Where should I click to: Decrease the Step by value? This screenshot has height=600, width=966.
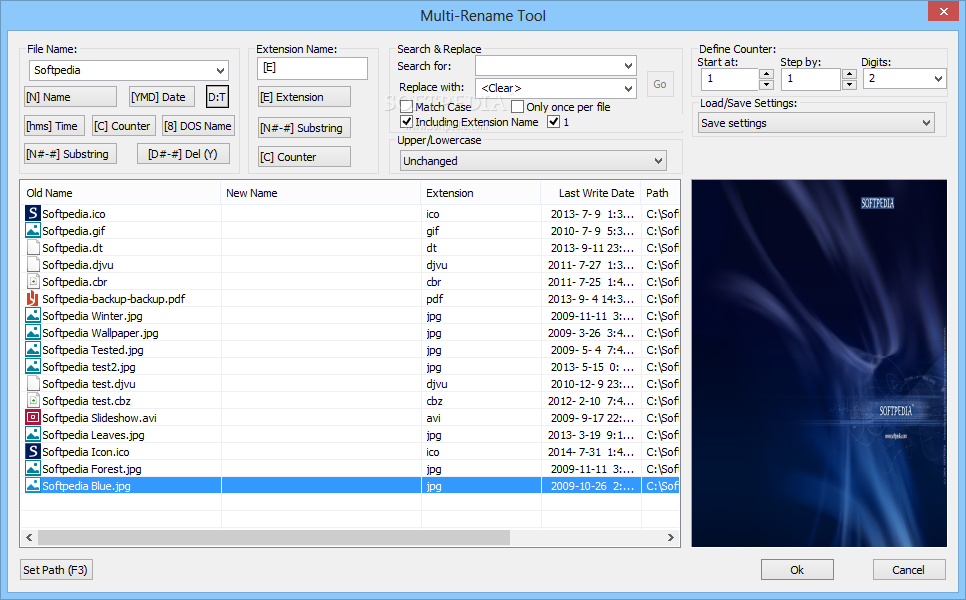(849, 84)
